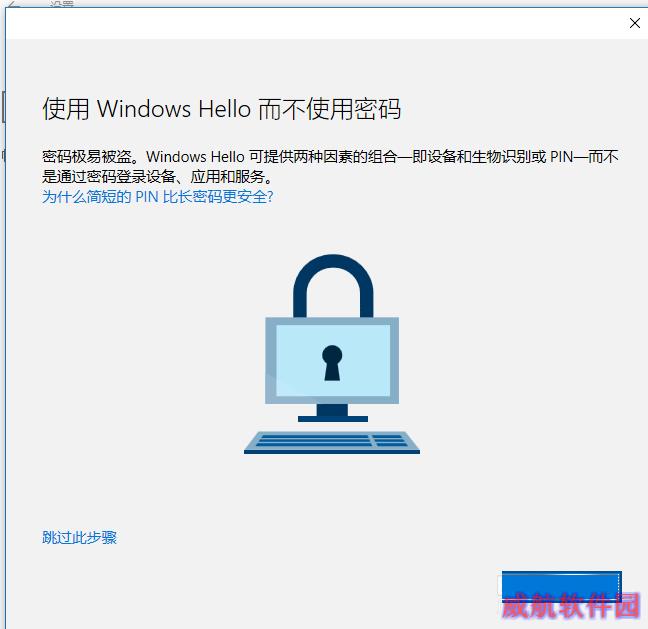Click the keyboard graphic under the monitor

332,443
